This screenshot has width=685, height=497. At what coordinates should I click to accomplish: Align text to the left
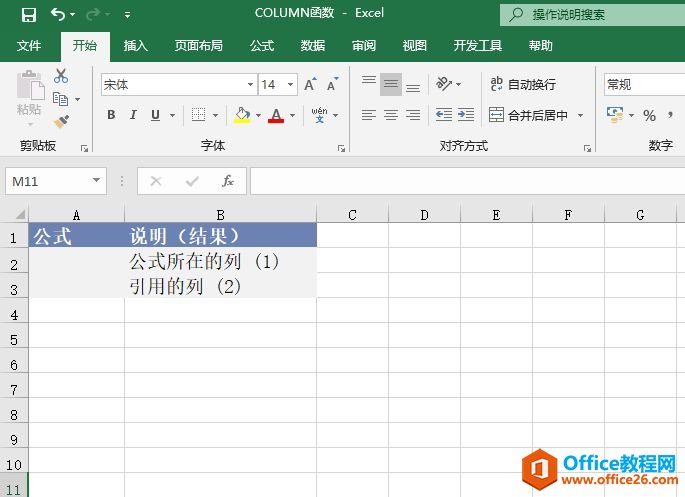pos(369,115)
